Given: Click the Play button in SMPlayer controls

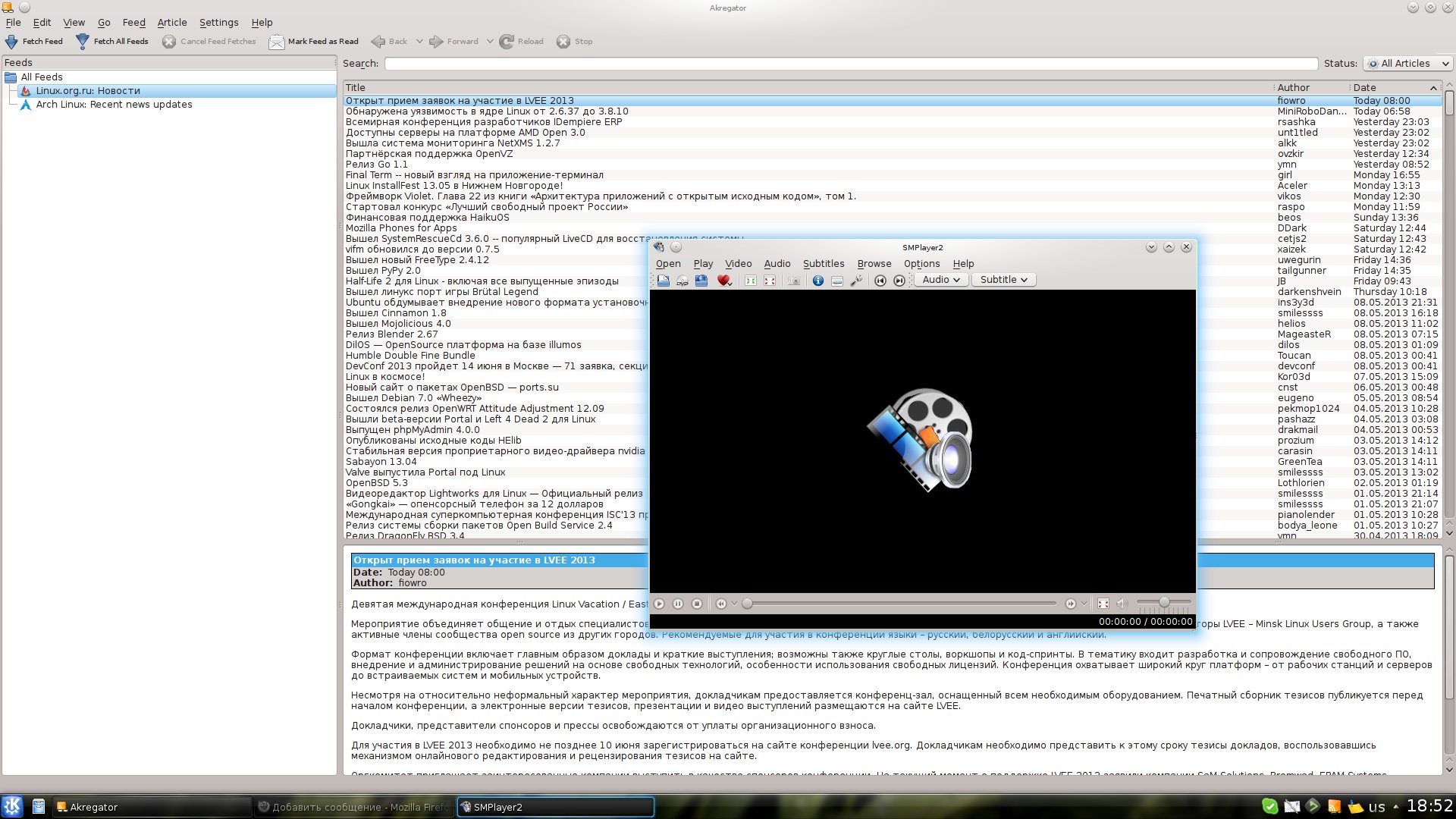Looking at the screenshot, I should click(659, 604).
